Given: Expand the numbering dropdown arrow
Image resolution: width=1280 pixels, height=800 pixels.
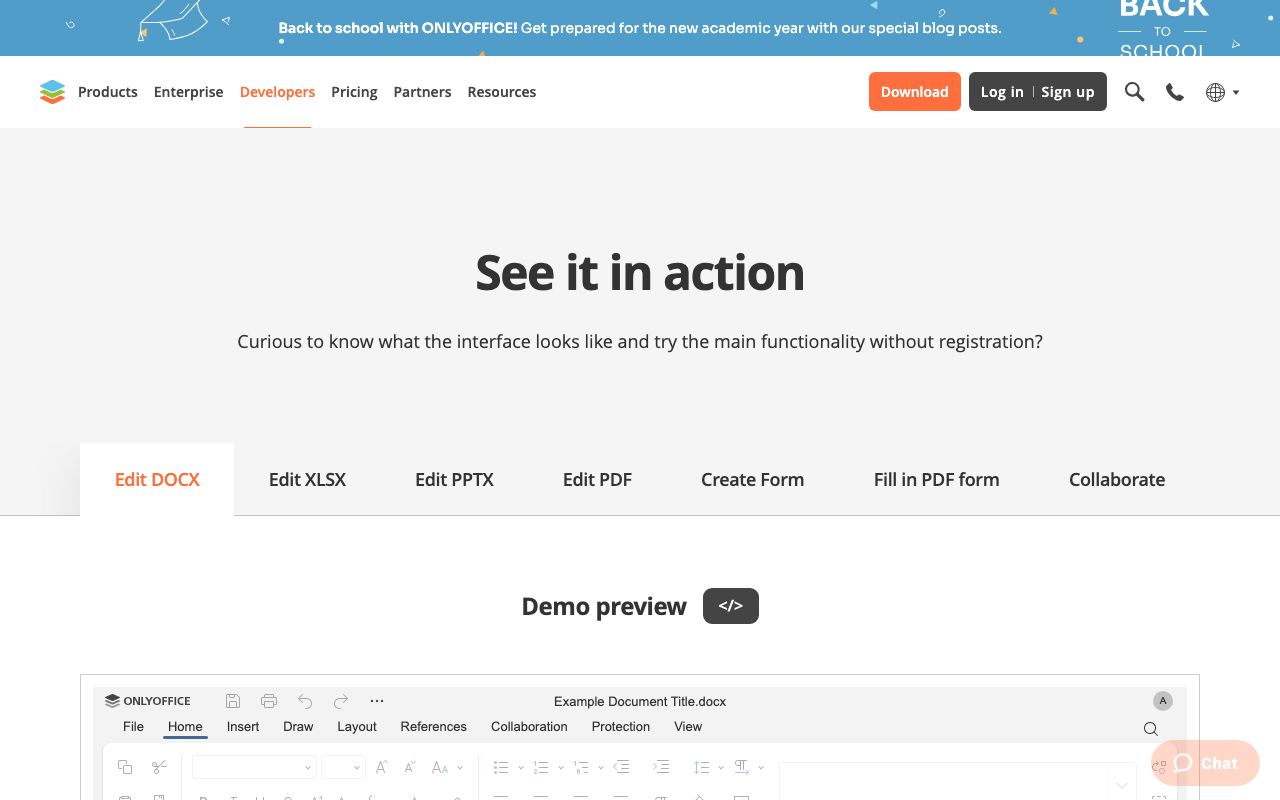Looking at the screenshot, I should coord(561,768).
